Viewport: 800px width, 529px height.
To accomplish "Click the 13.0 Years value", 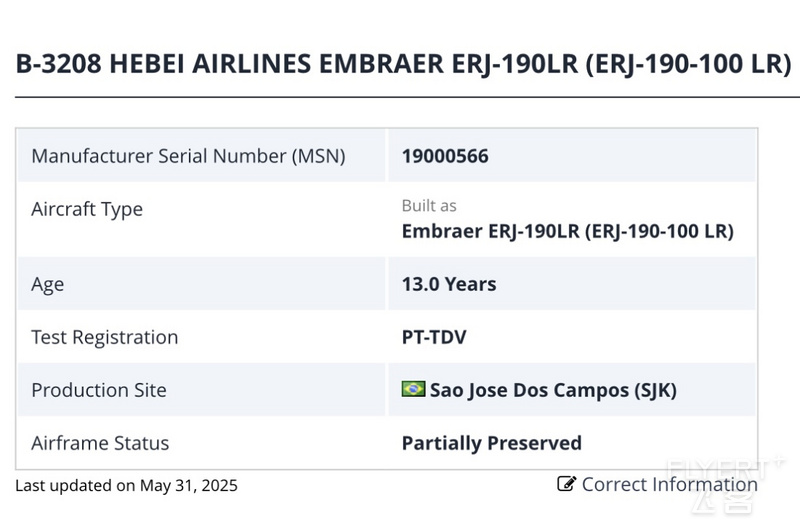I will [x=449, y=284].
